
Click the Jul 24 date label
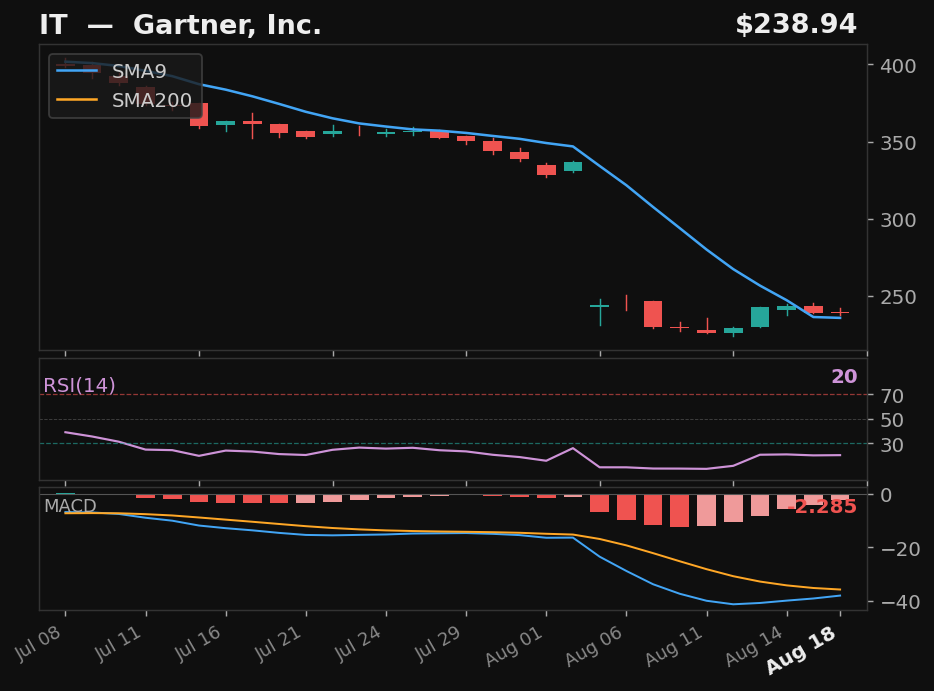358,644
